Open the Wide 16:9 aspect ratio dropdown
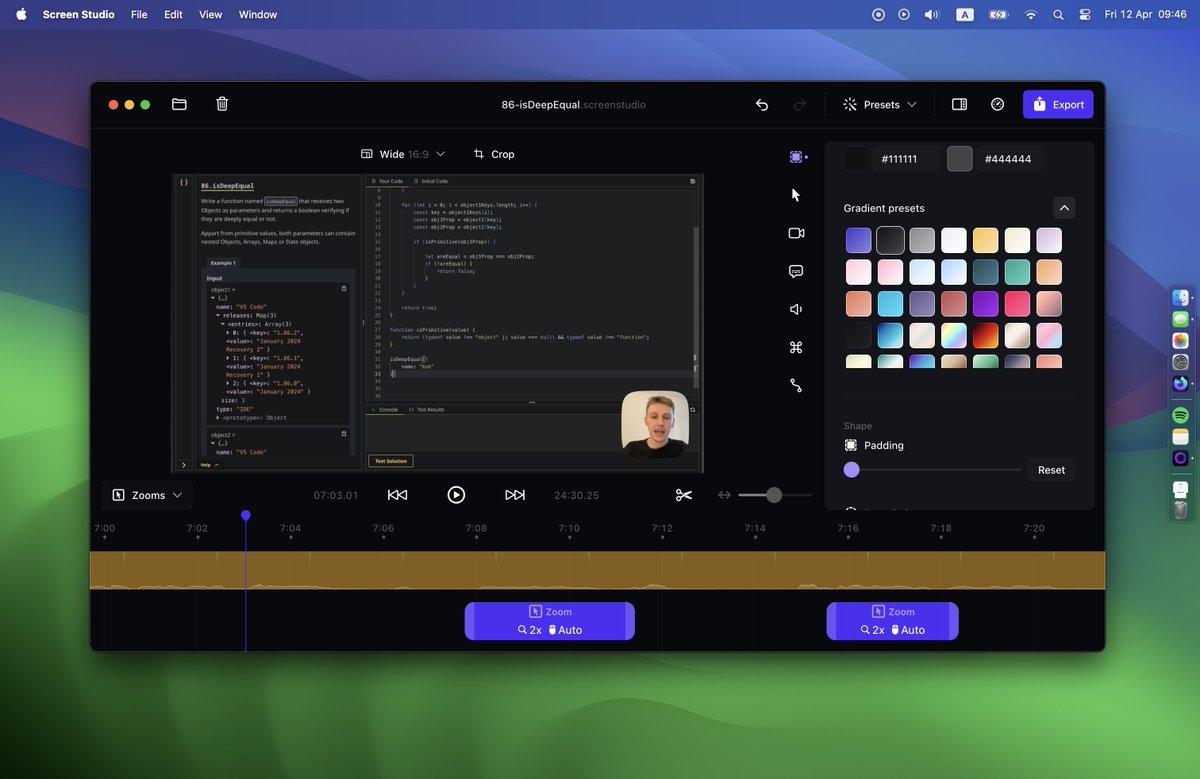Screen dimensions: 1200x779 403,154
